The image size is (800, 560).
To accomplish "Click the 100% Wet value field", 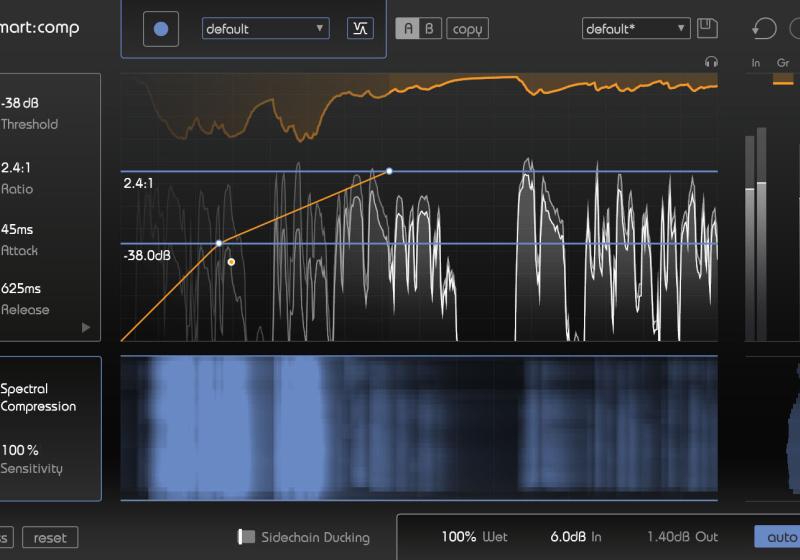I will [474, 537].
